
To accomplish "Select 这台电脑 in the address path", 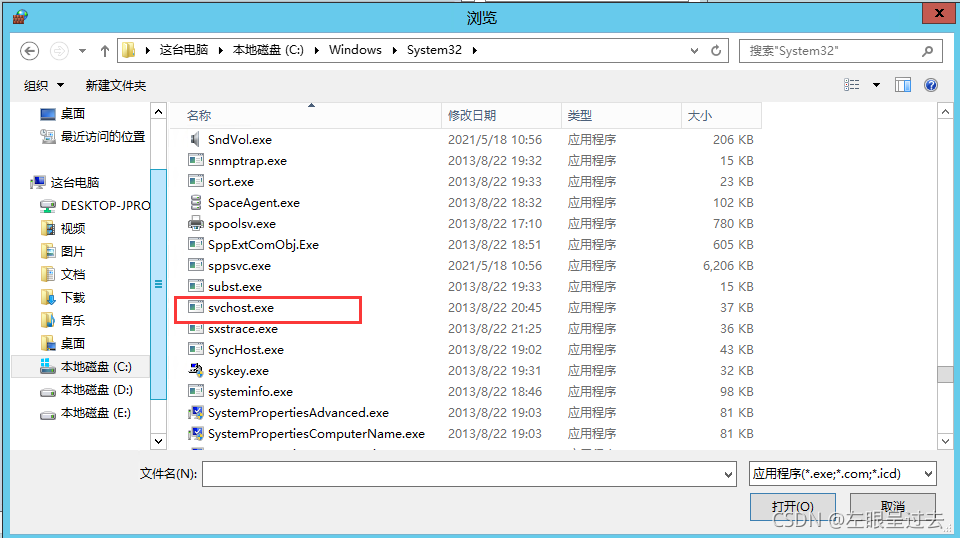I will click(184, 50).
